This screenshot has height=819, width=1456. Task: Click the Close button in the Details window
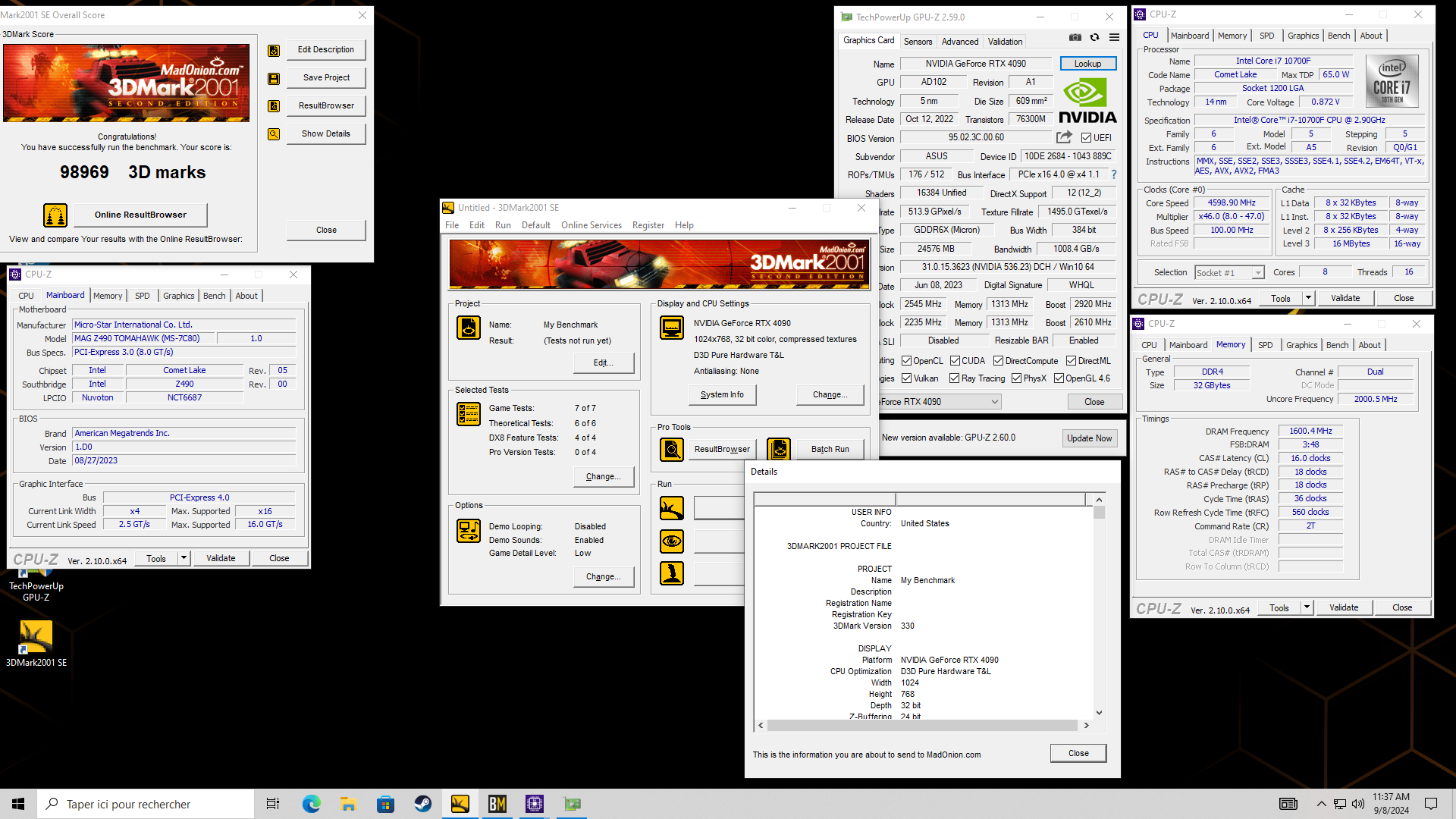1078,753
